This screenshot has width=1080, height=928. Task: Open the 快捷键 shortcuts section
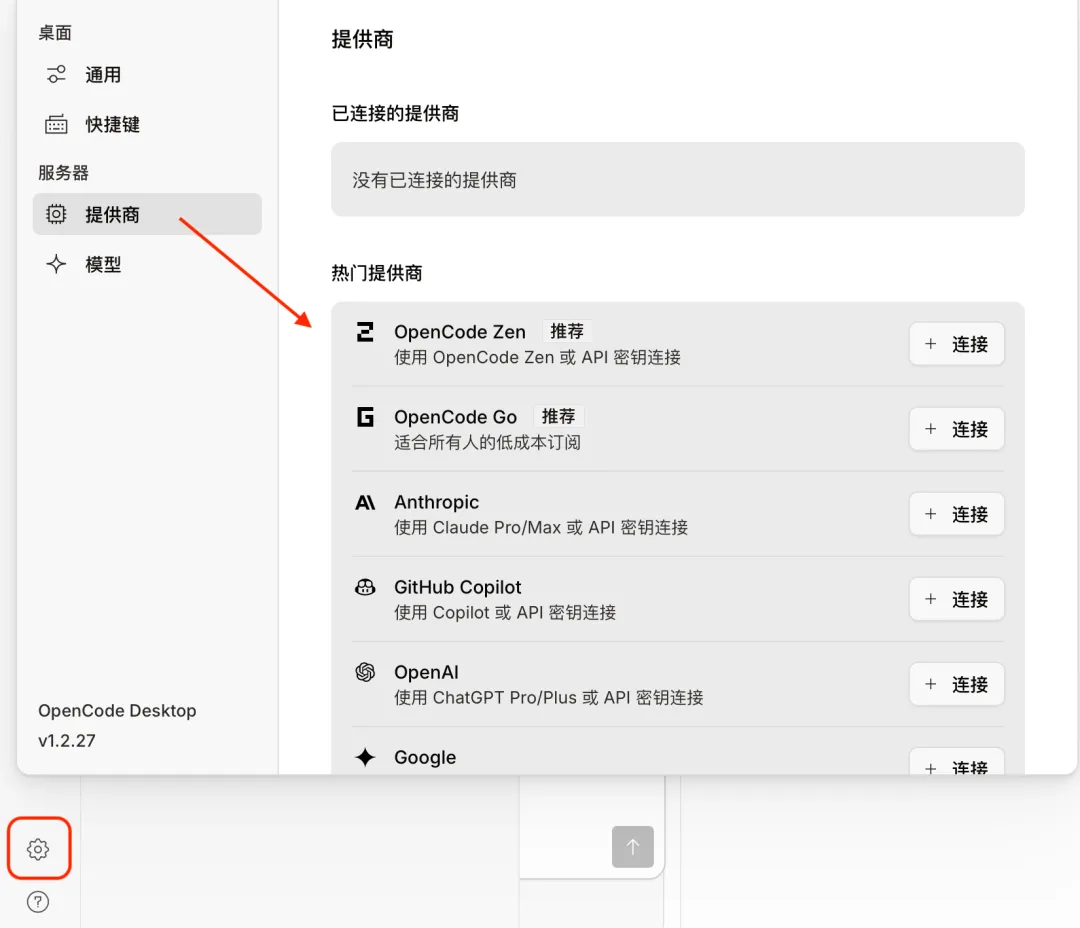(x=147, y=124)
